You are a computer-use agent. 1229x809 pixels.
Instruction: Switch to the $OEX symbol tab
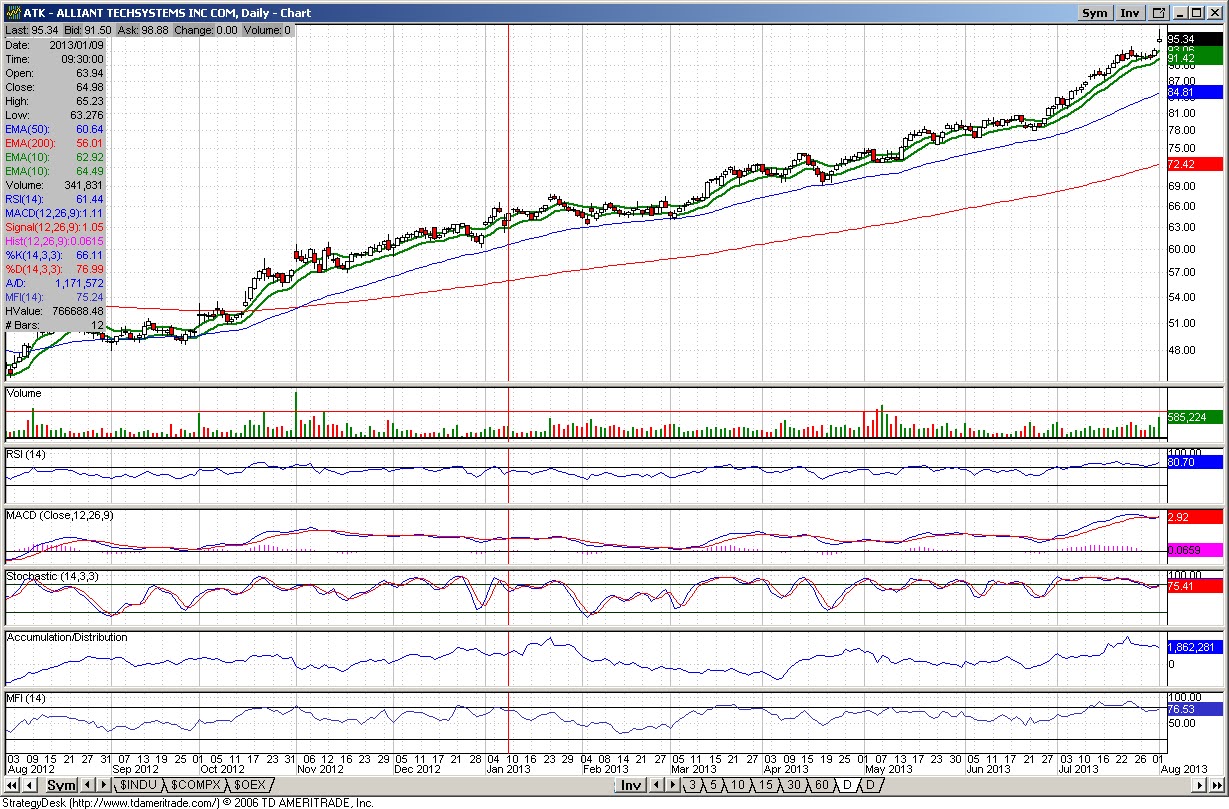[x=250, y=785]
